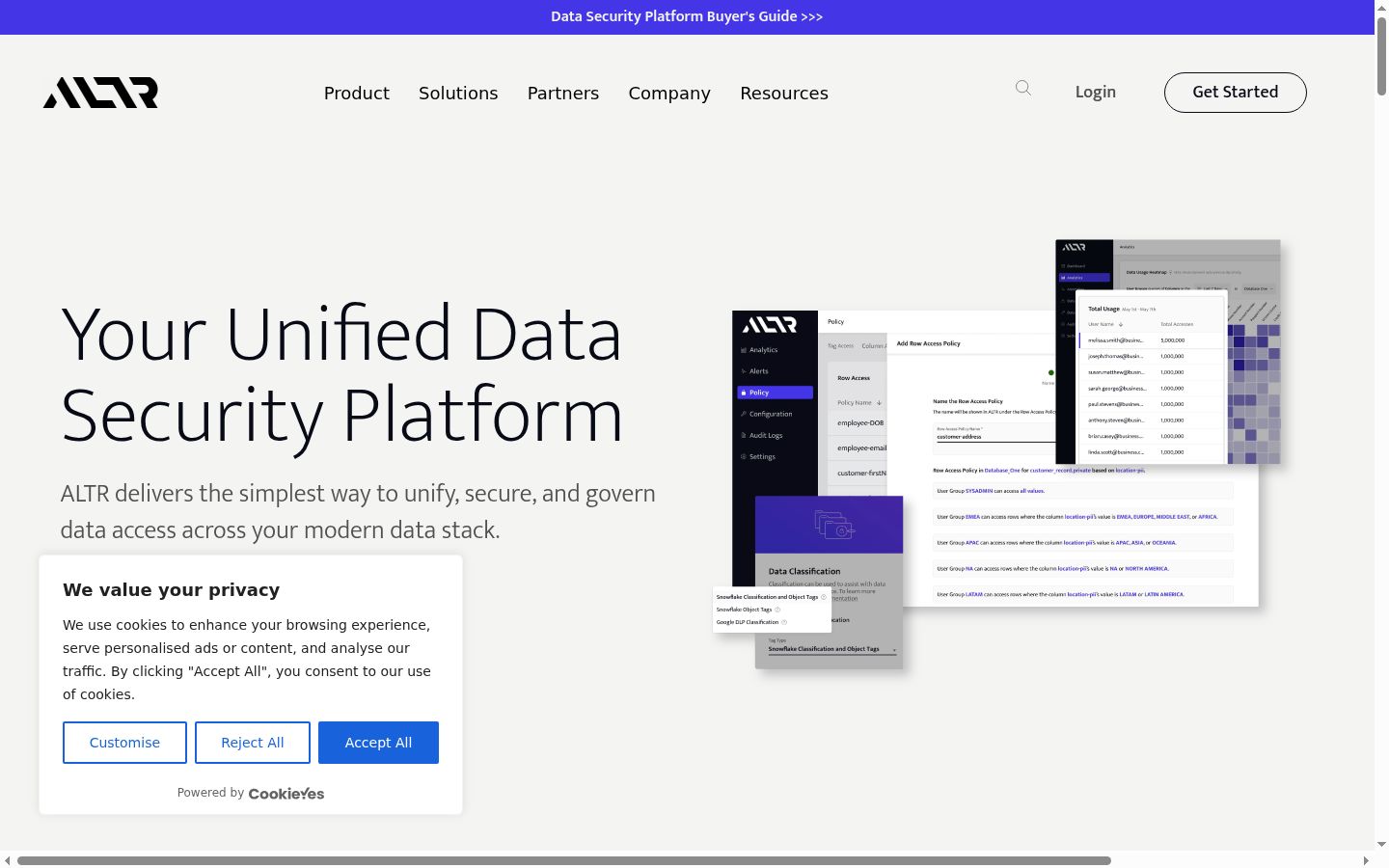Click the scroll-left arrow of the horizontal scrollbar

click(x=8, y=860)
